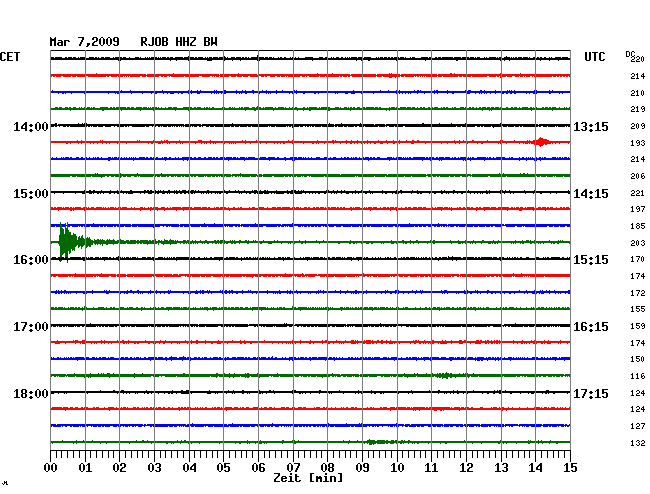
Task: Click the small green burst near minute 11
Action: [445, 375]
